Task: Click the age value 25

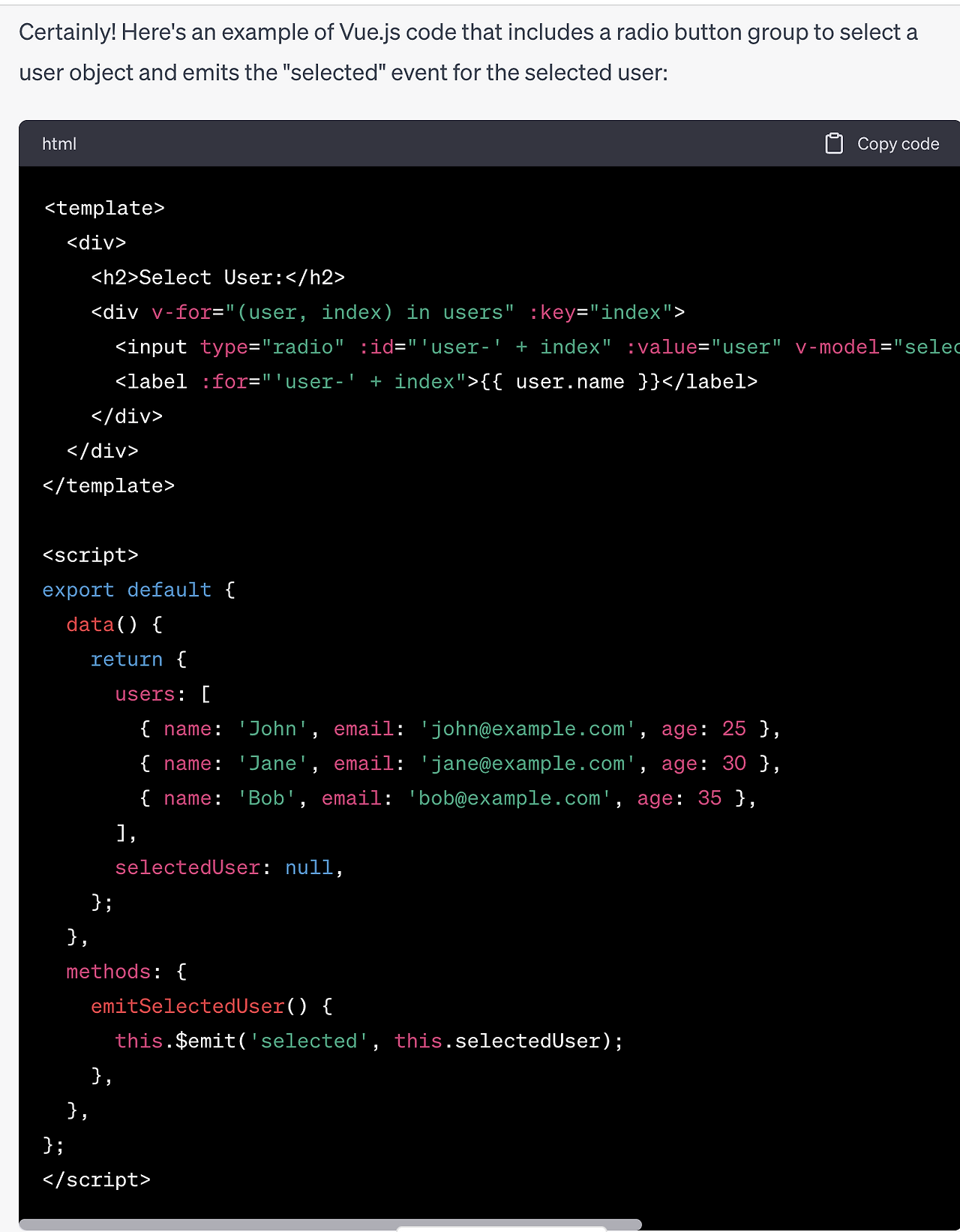Action: (x=734, y=729)
